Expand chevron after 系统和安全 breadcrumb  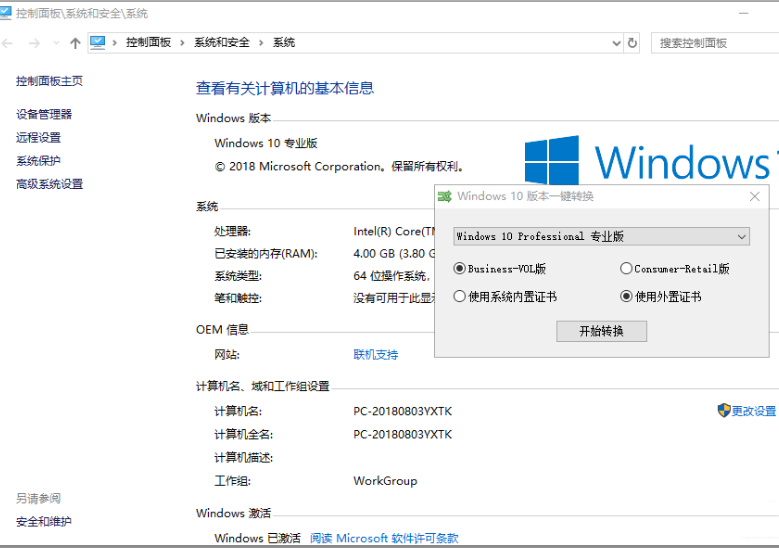click(261, 43)
